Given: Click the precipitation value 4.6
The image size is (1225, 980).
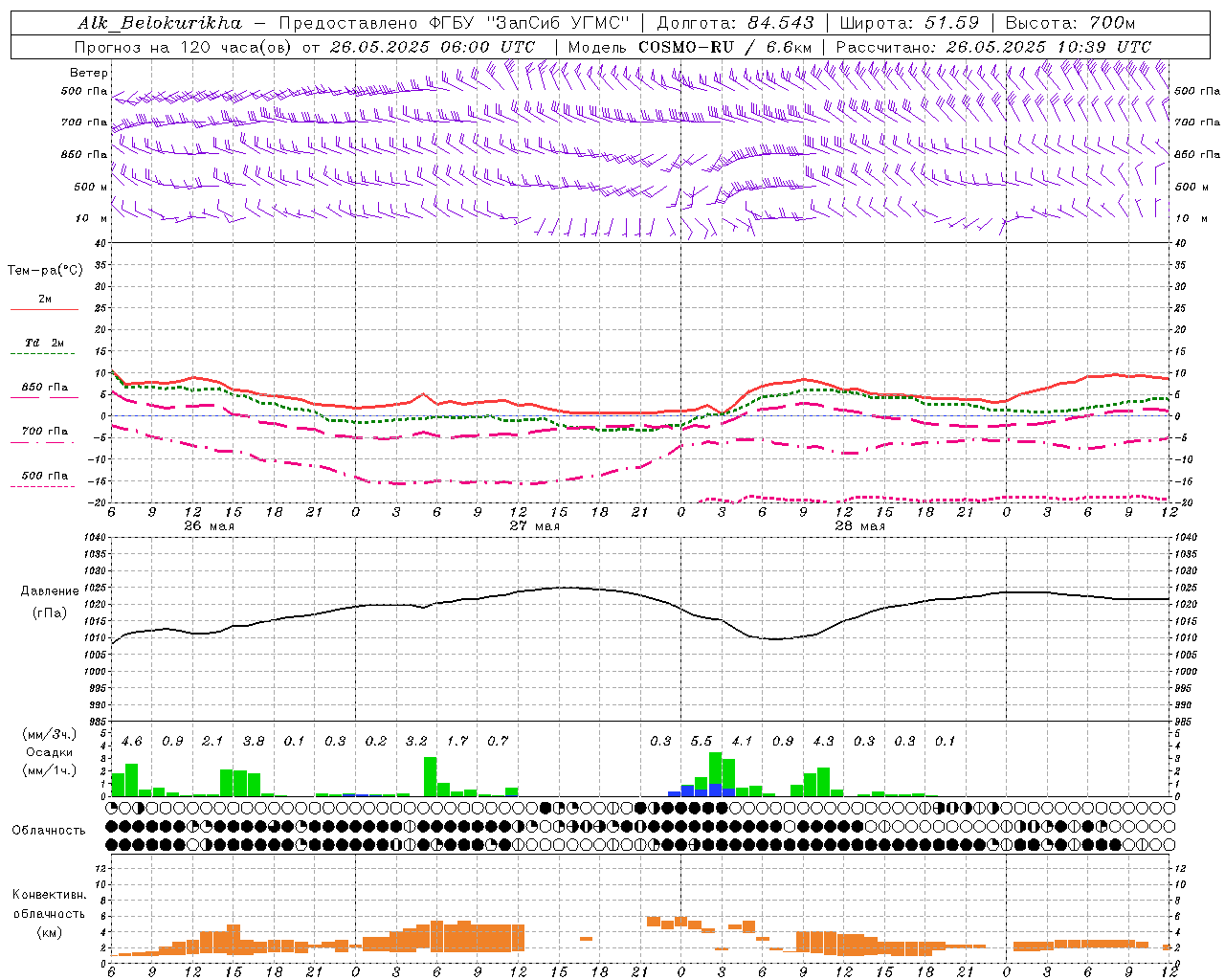Looking at the screenshot, I should pyautogui.click(x=132, y=741).
